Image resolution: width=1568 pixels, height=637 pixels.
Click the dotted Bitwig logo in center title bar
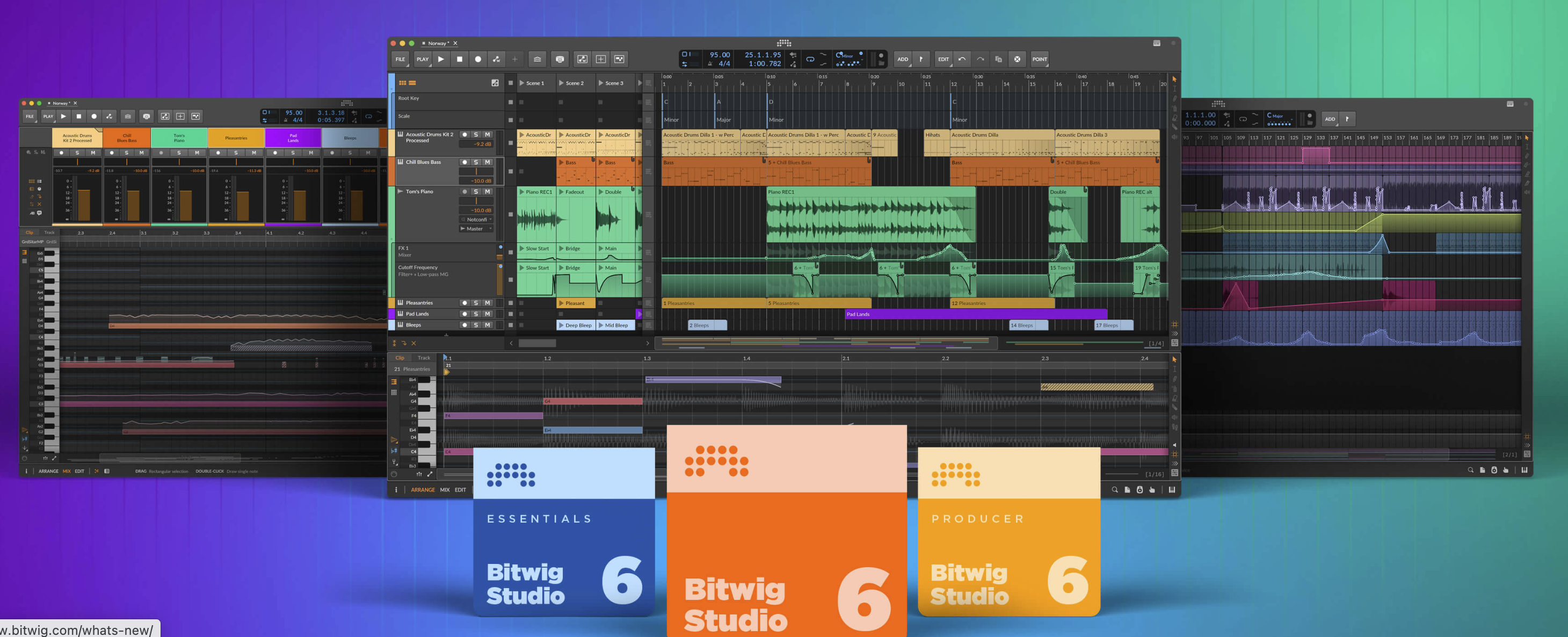784,44
